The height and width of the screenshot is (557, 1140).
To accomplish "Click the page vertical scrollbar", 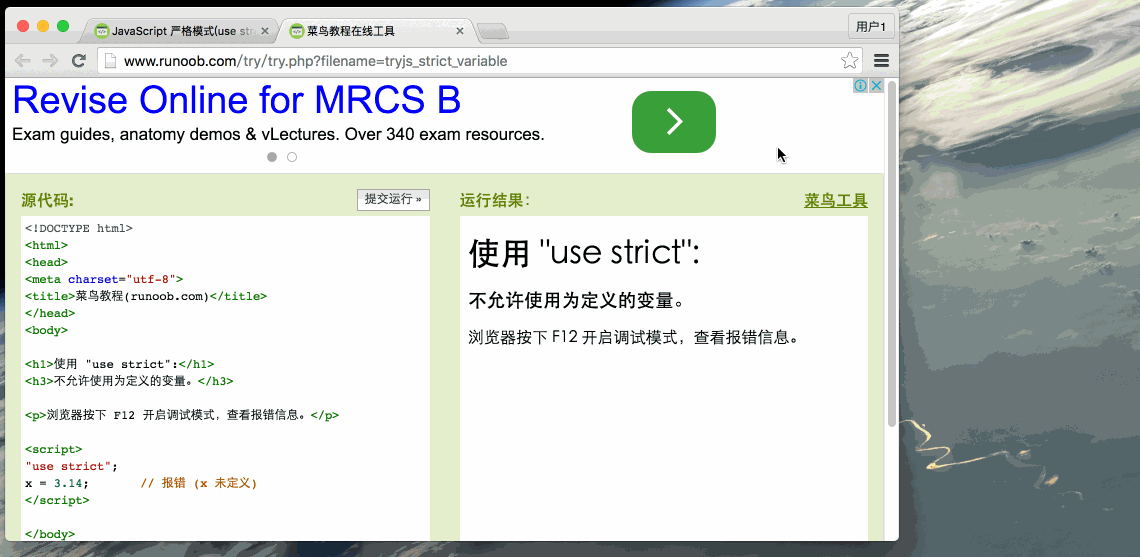I will (x=892, y=255).
